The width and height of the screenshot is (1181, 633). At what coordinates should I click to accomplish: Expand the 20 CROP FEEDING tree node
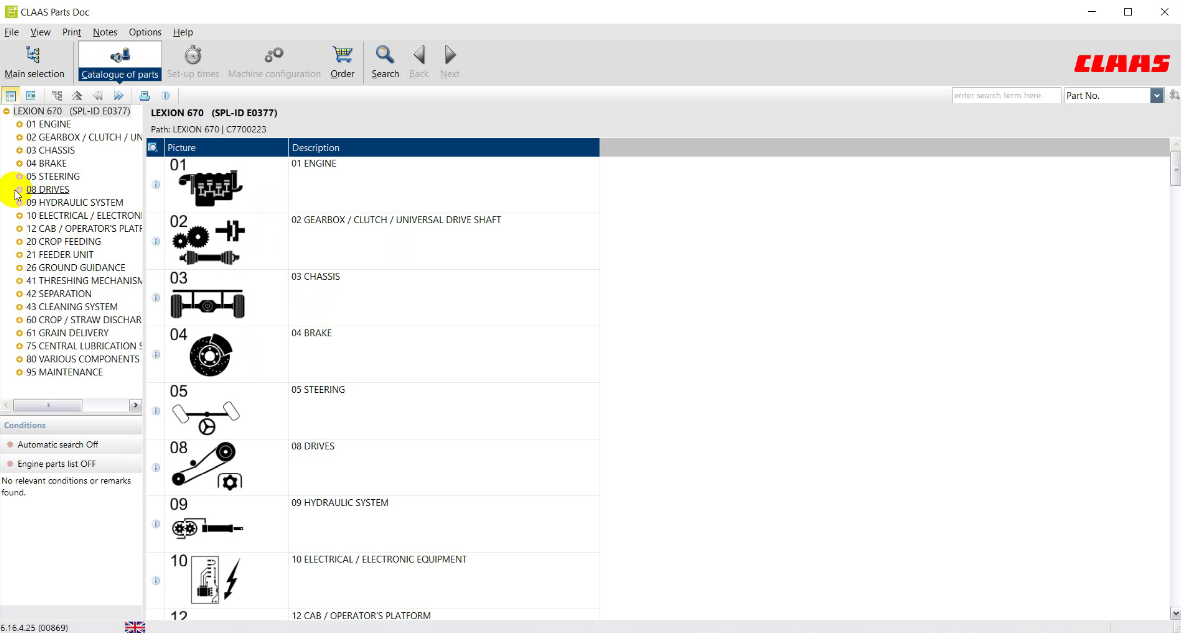pyautogui.click(x=20, y=242)
